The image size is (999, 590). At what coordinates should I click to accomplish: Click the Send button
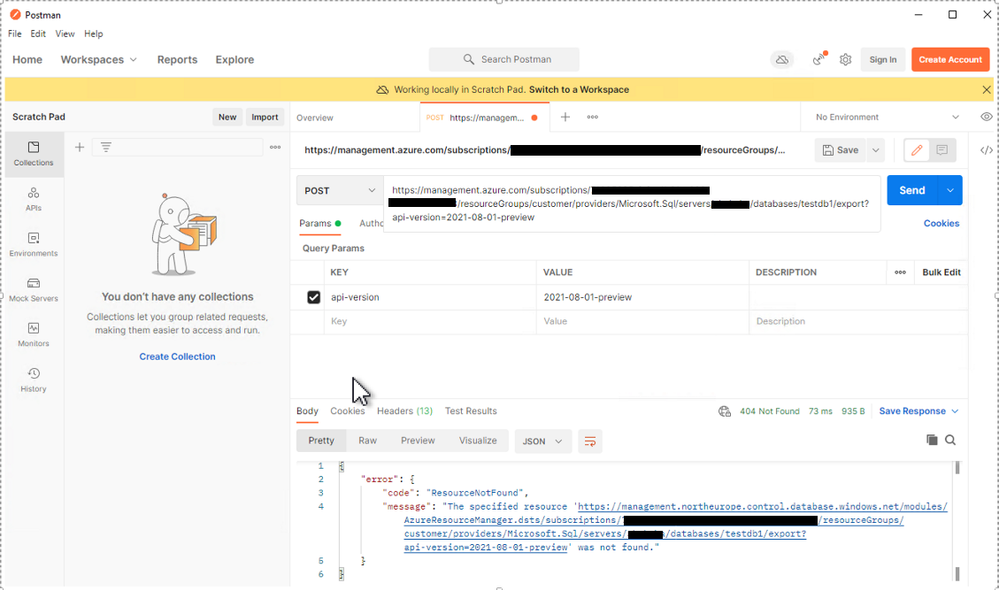point(912,191)
